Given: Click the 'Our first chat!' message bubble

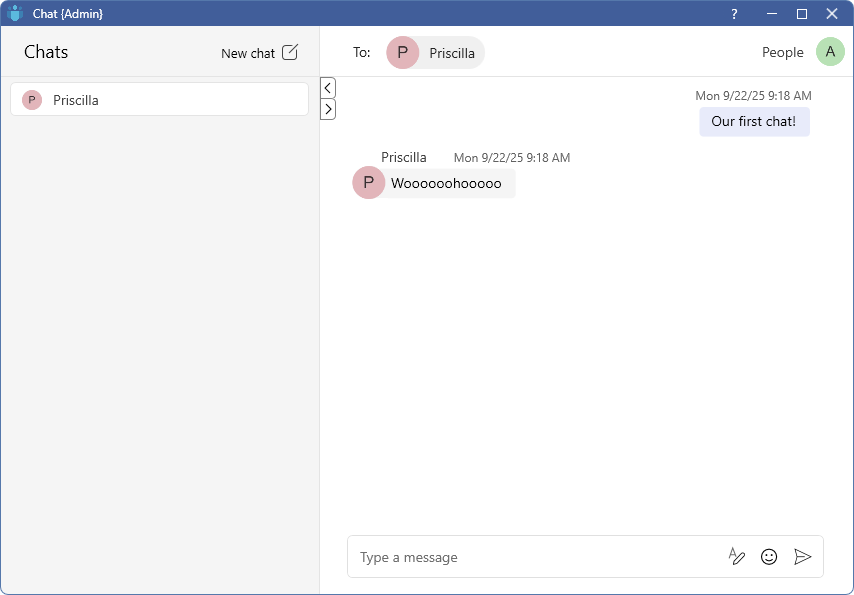Looking at the screenshot, I should [x=754, y=122].
